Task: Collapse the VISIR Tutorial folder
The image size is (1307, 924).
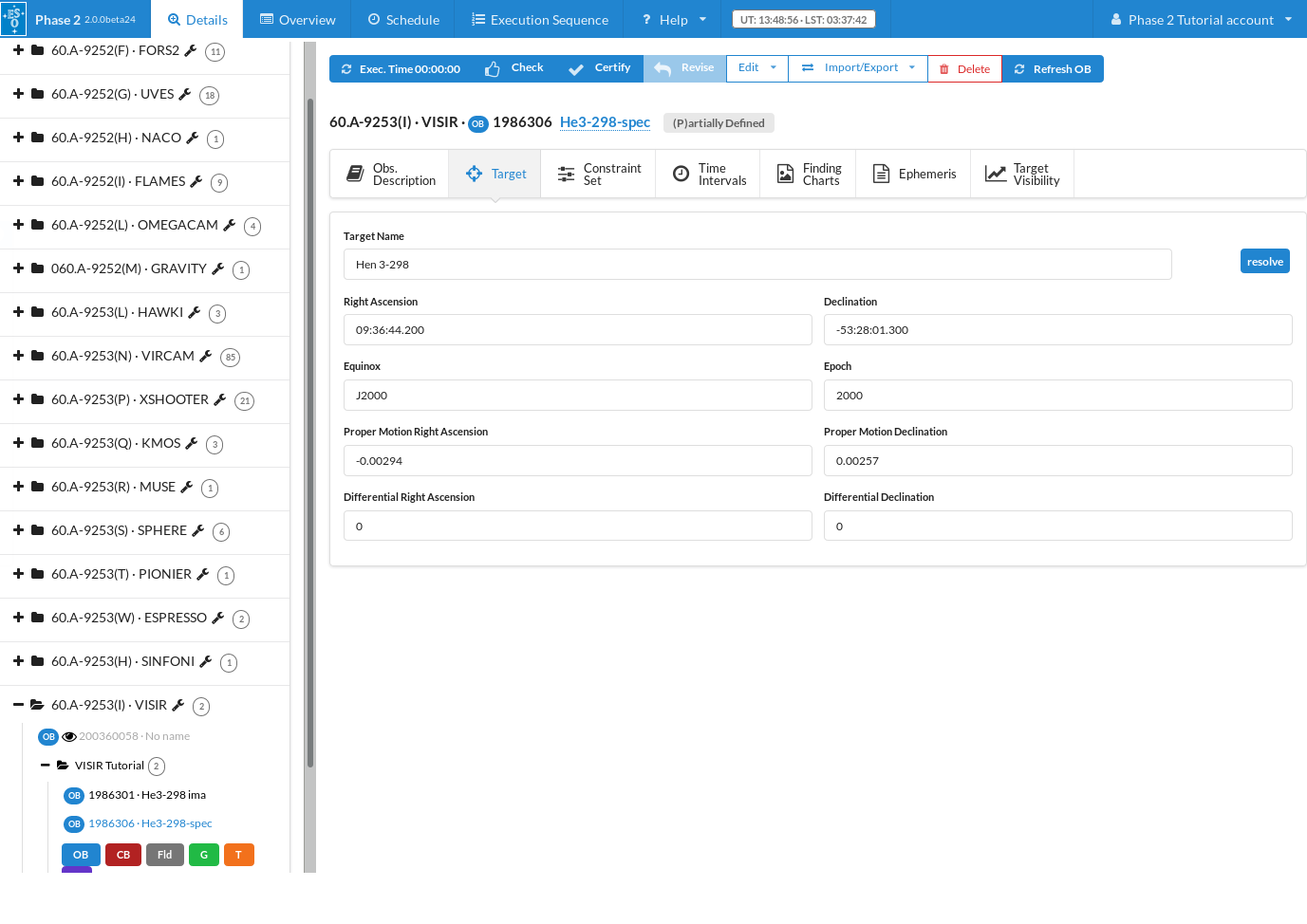Action: (46, 766)
